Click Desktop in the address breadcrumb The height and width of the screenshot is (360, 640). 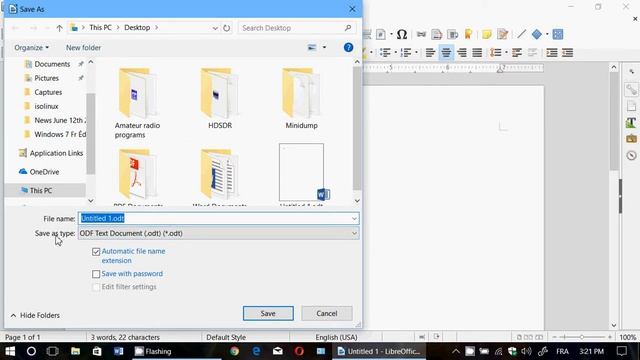137,27
